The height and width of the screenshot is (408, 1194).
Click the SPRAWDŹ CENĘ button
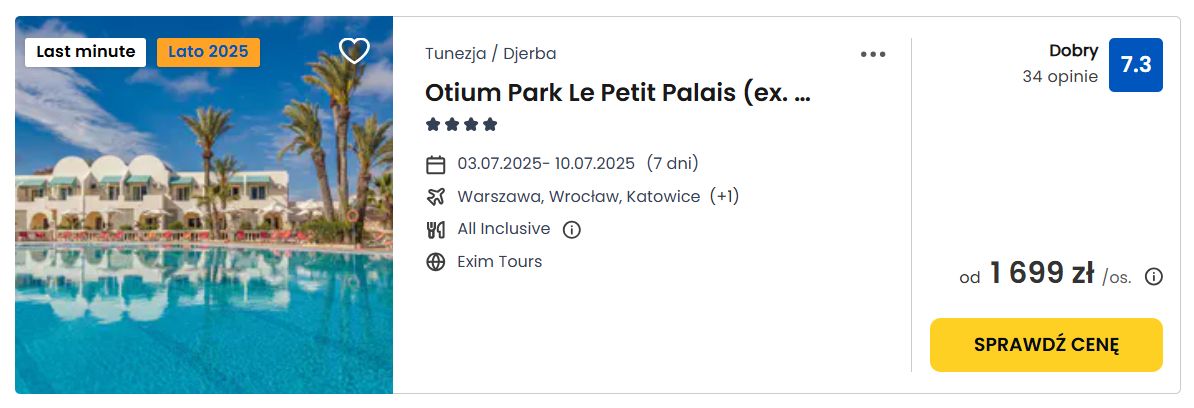tap(1046, 345)
